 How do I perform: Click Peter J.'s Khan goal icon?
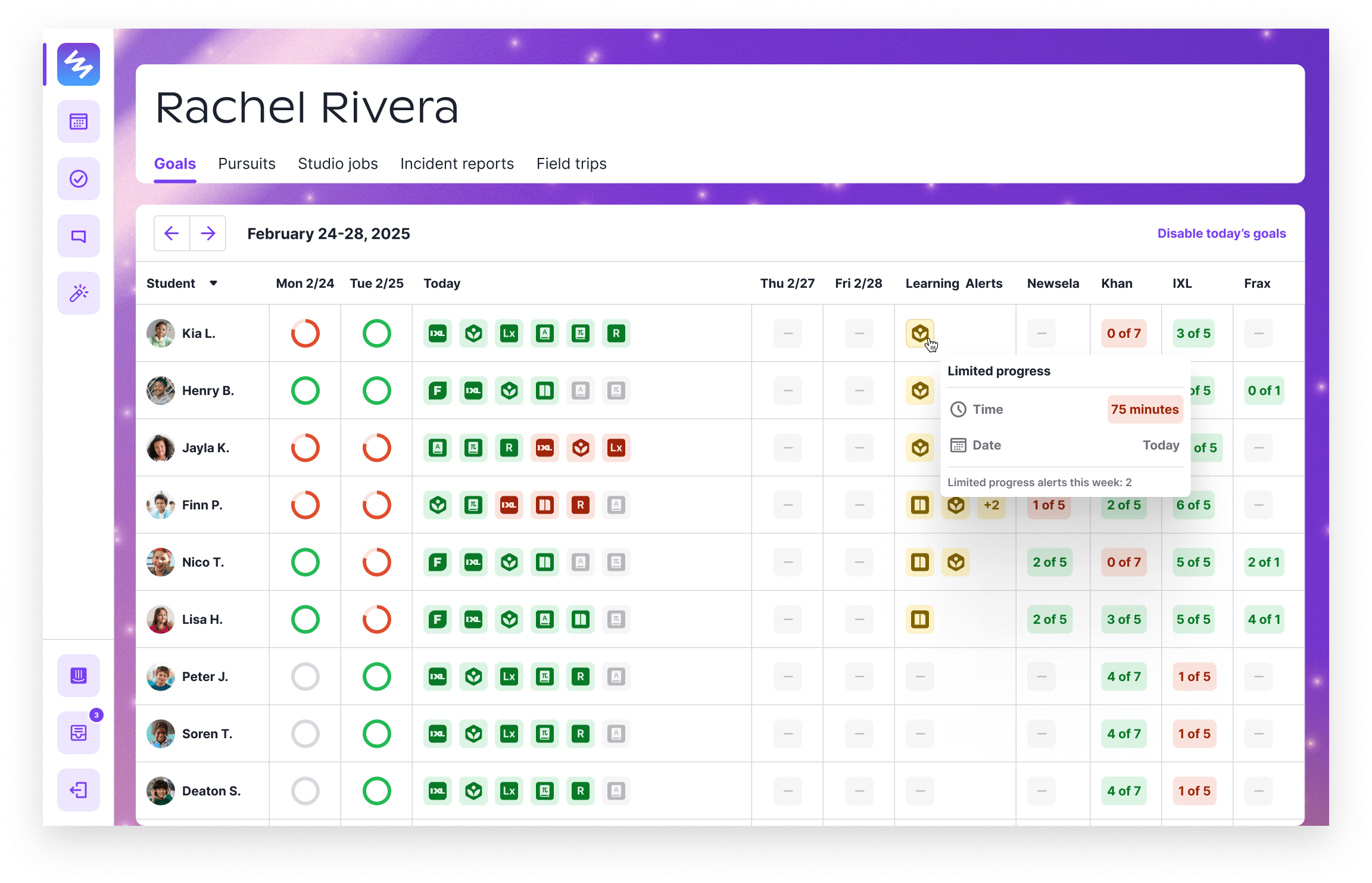(x=473, y=677)
